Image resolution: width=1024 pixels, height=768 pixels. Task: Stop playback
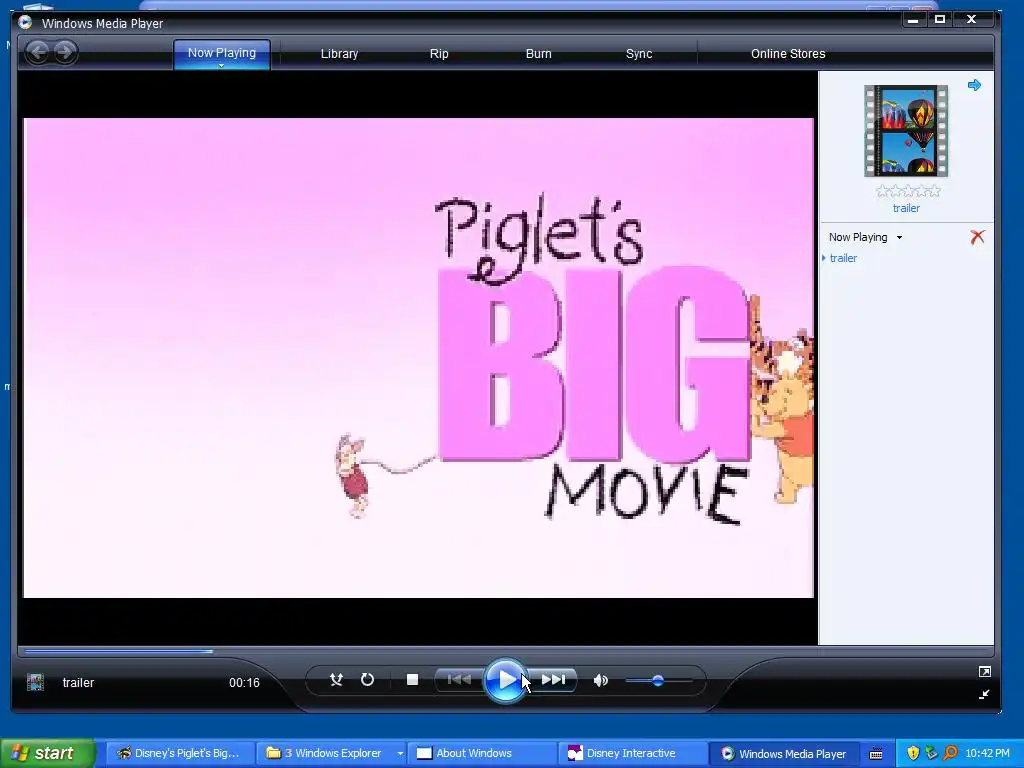pyautogui.click(x=412, y=680)
